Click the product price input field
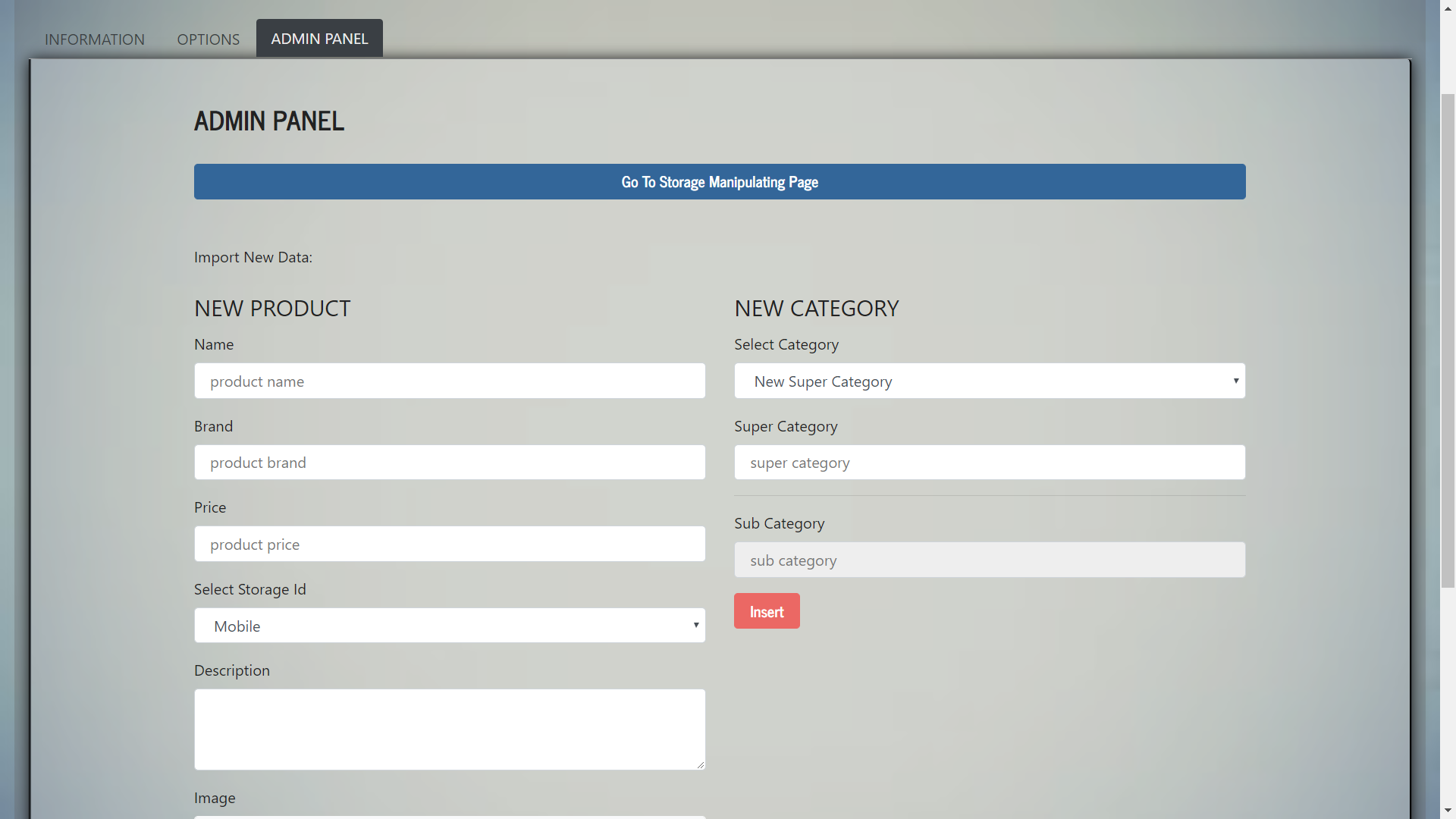 [450, 544]
